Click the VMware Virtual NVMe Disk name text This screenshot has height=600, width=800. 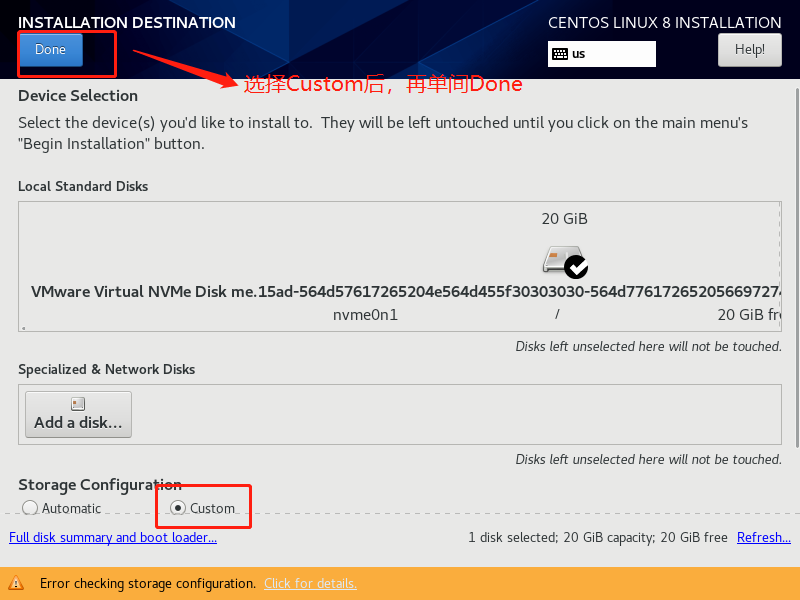point(406,292)
